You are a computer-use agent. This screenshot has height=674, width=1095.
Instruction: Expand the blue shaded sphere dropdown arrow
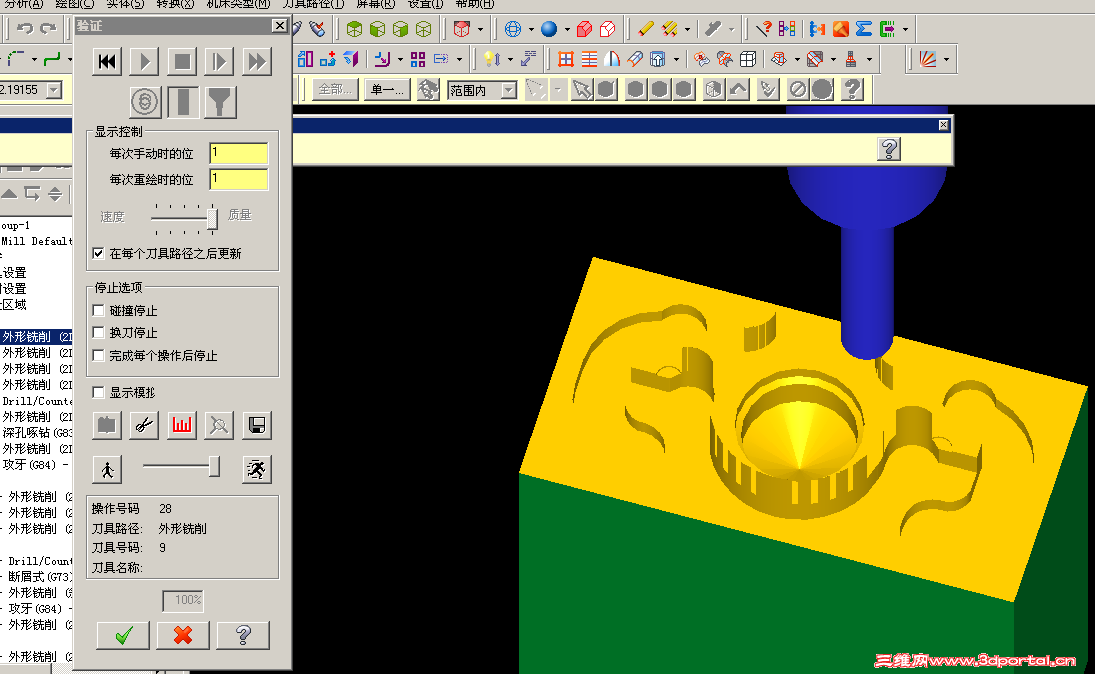567,29
